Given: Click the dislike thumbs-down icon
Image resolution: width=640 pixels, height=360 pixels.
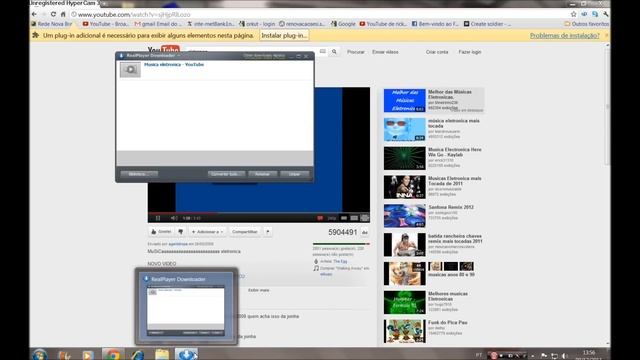Looking at the screenshot, I should point(180,232).
